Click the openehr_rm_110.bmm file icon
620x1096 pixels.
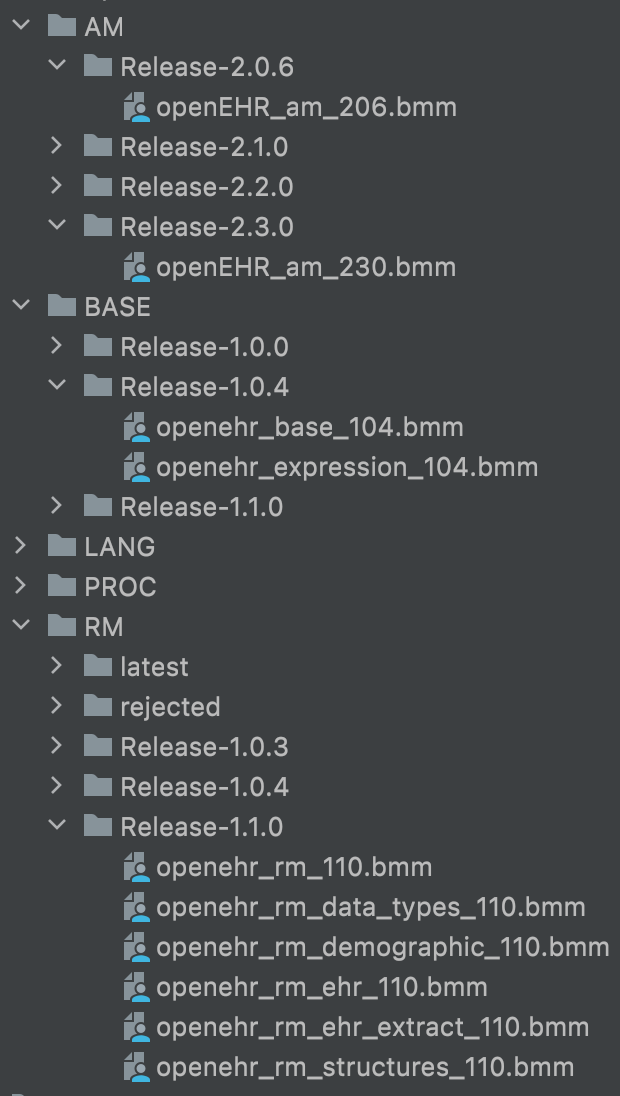point(136,867)
